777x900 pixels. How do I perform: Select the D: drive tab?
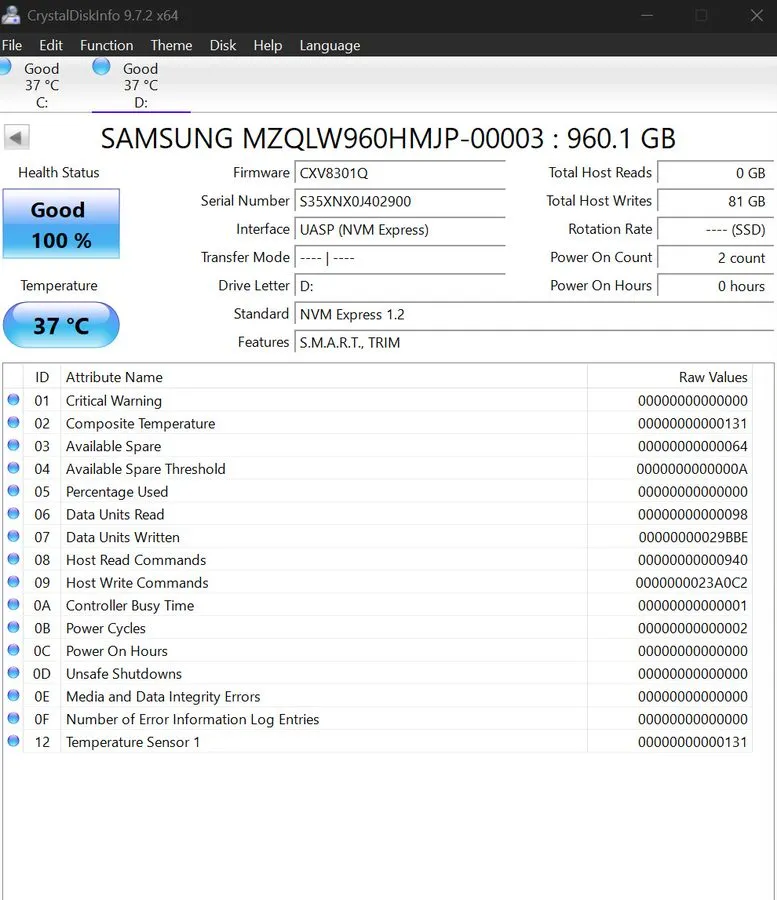pos(141,85)
